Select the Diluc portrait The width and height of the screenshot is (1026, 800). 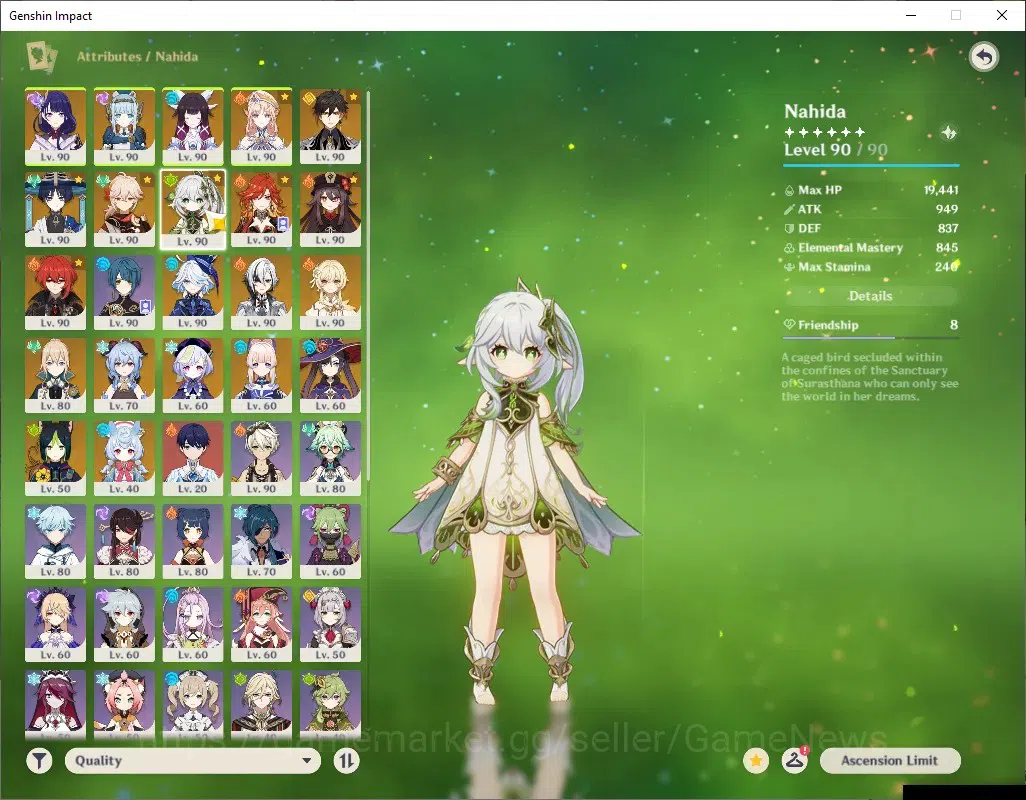coord(56,292)
